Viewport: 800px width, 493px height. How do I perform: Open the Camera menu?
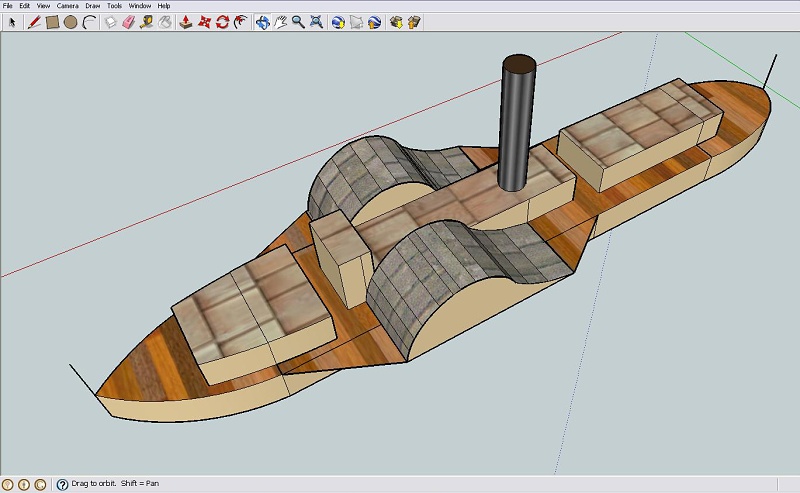point(67,5)
